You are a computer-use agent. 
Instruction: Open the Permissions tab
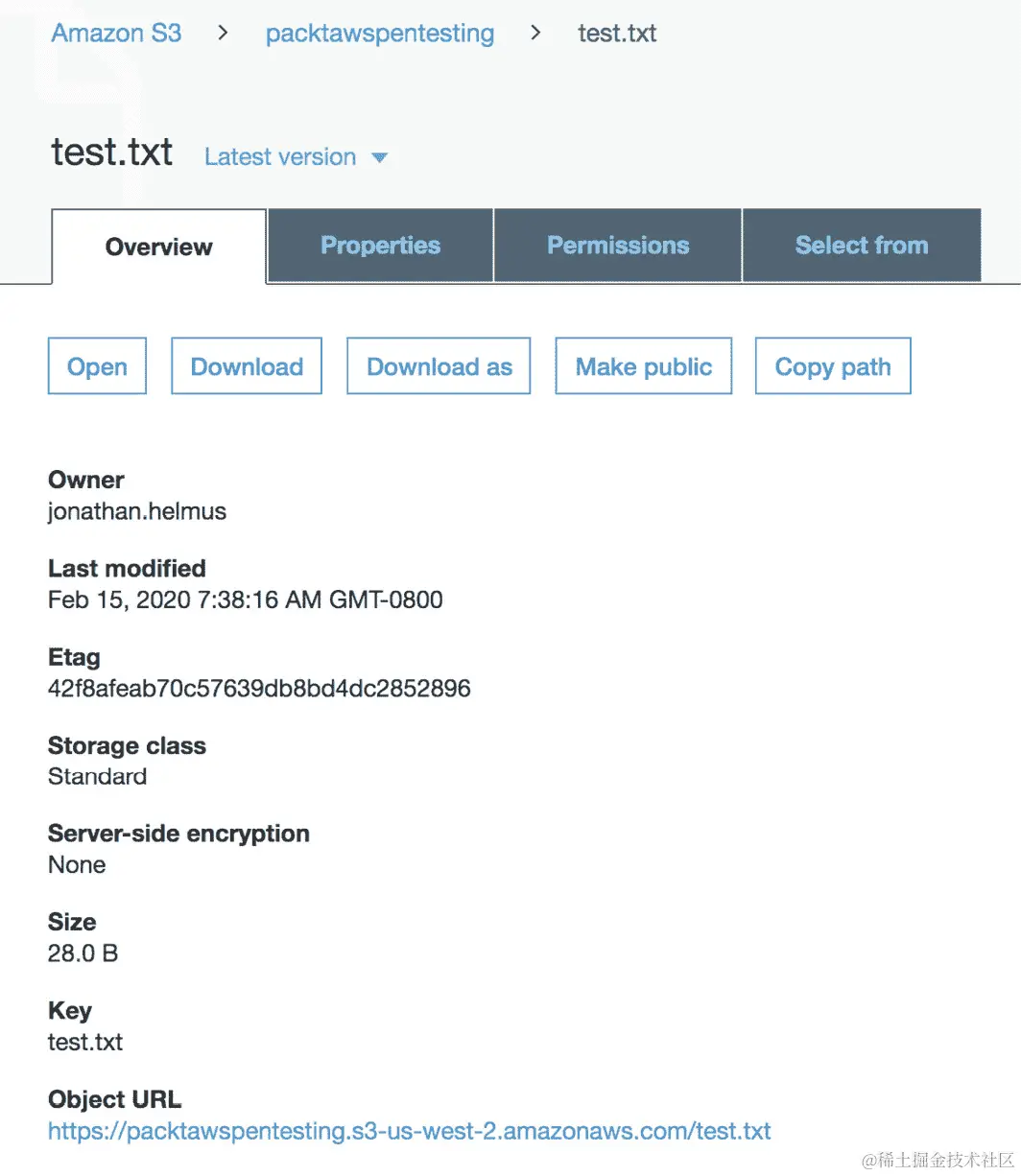[x=618, y=246]
